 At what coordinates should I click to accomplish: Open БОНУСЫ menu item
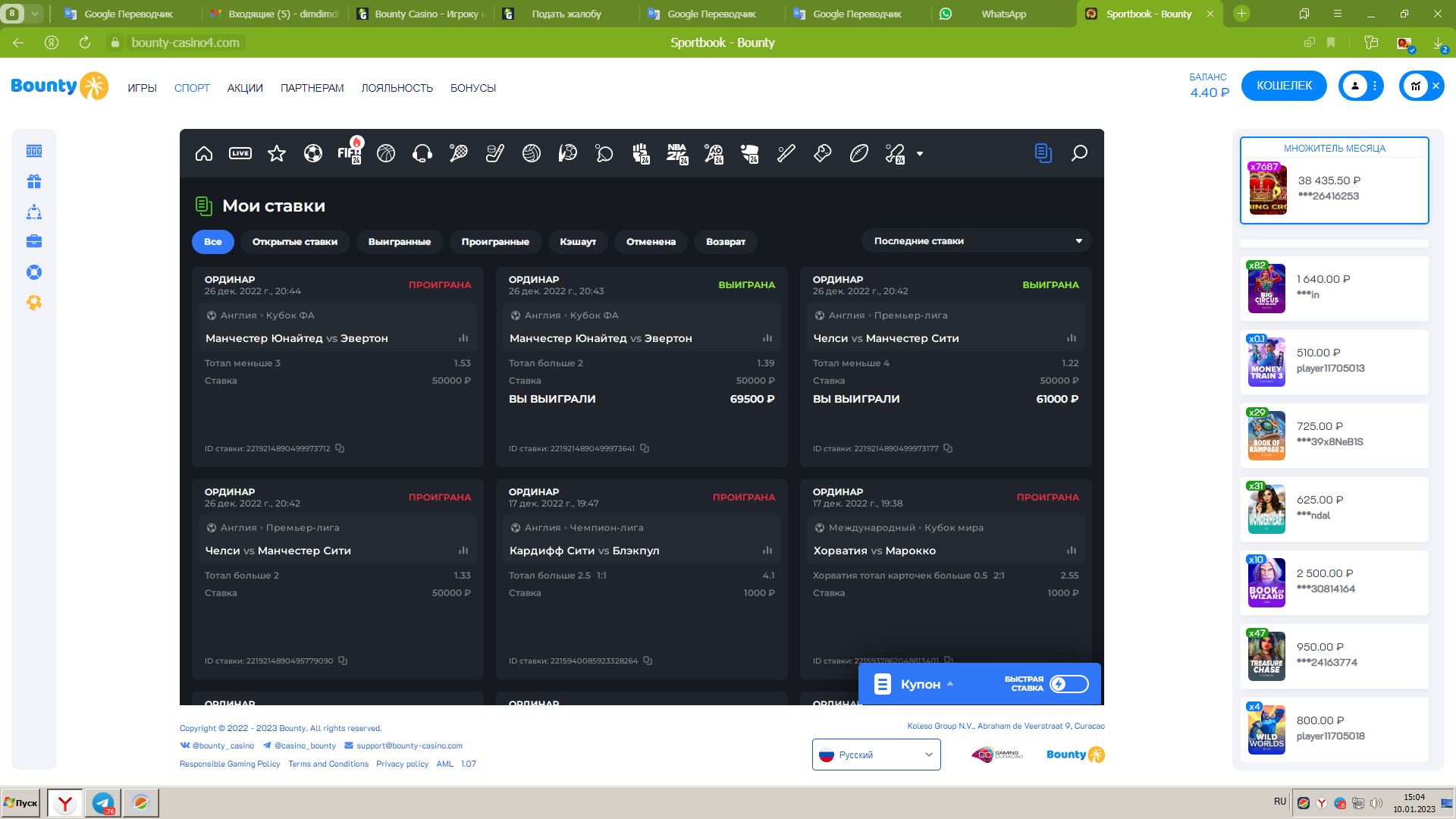[x=473, y=88]
